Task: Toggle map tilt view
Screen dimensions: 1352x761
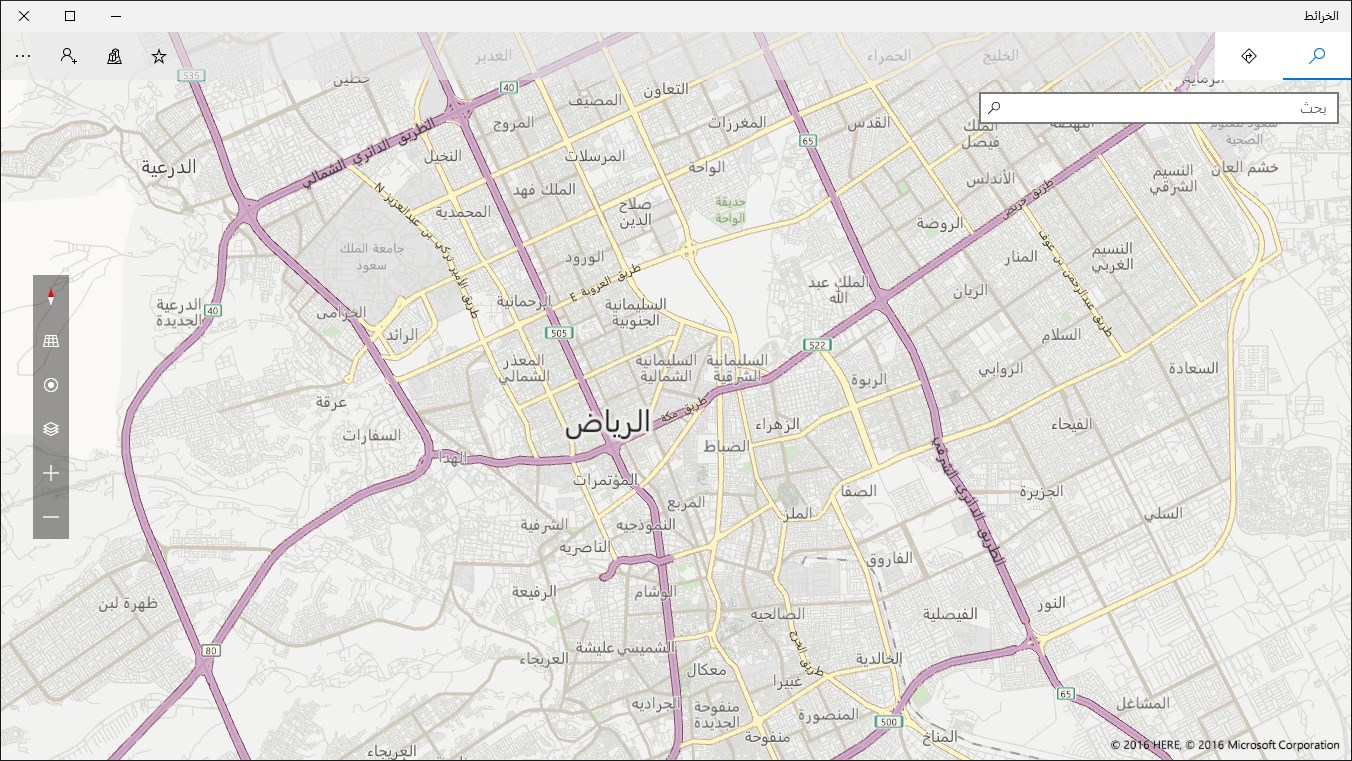Action: click(51, 341)
